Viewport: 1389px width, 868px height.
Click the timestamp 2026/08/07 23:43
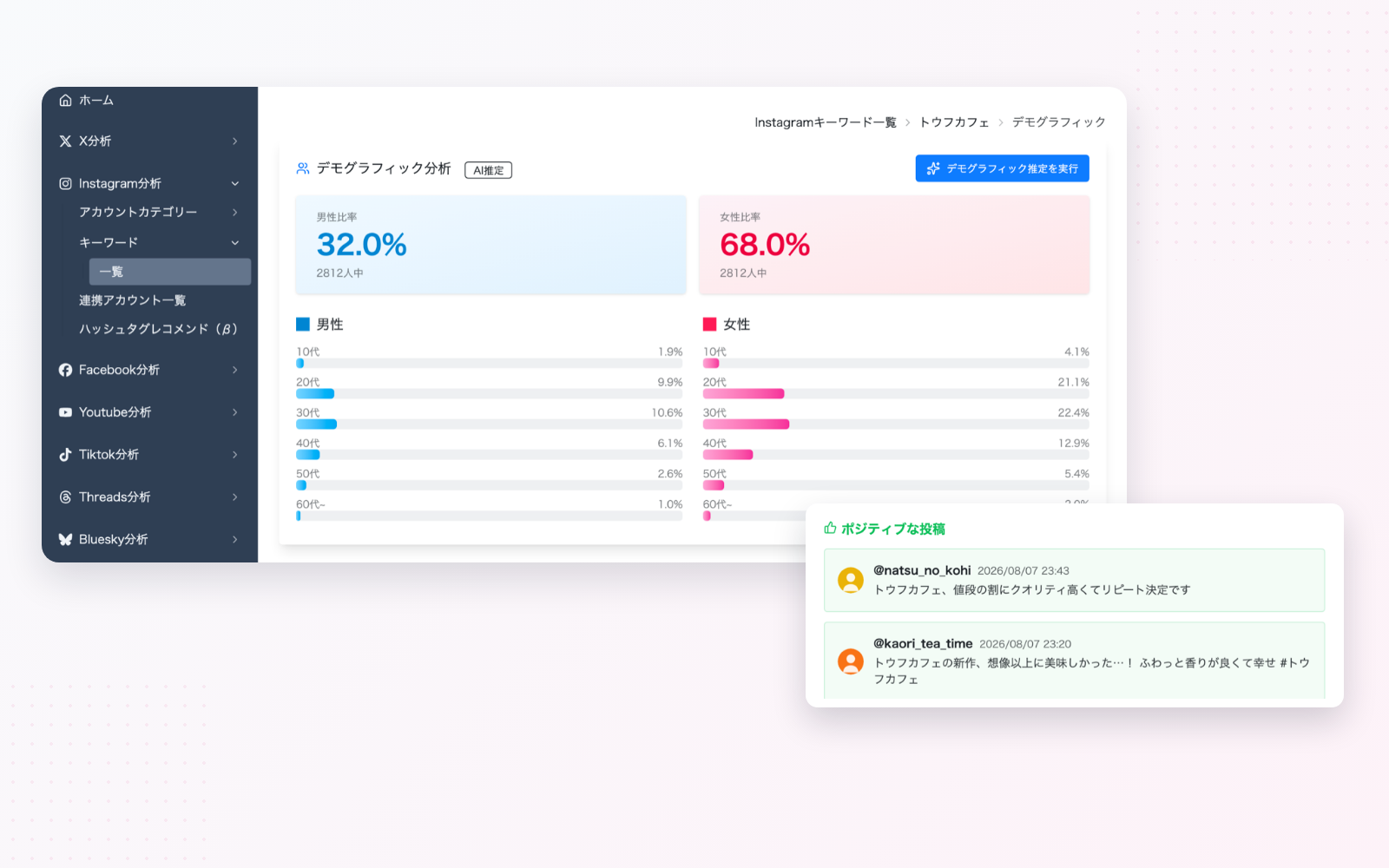pyautogui.click(x=1024, y=571)
